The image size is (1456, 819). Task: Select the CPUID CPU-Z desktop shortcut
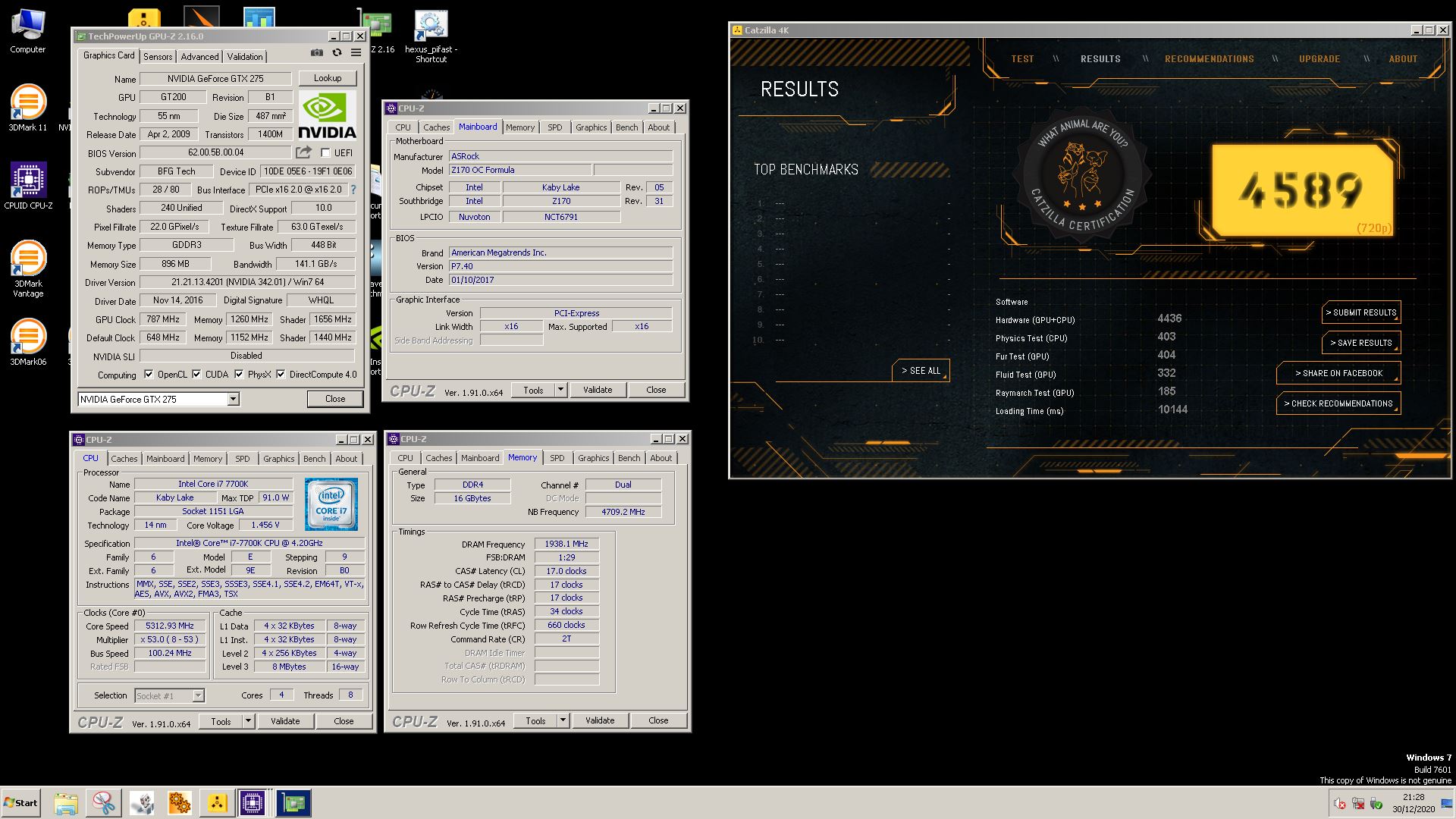point(28,186)
